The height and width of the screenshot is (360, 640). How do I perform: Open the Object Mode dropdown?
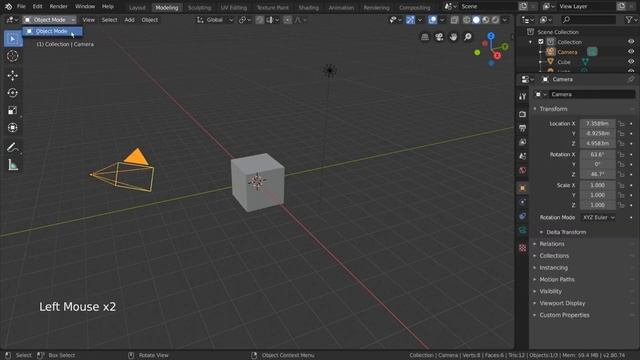[x=49, y=20]
